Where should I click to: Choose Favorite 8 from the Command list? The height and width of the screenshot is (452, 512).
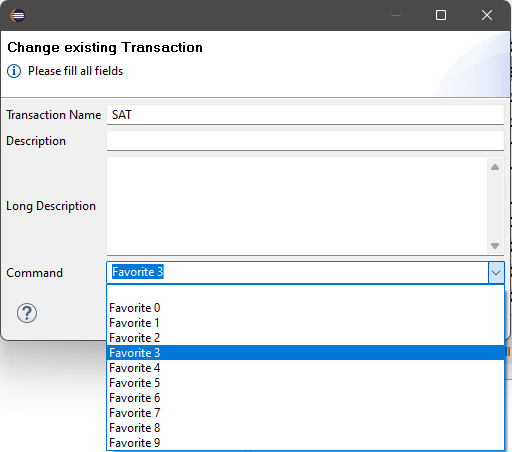click(x=305, y=428)
